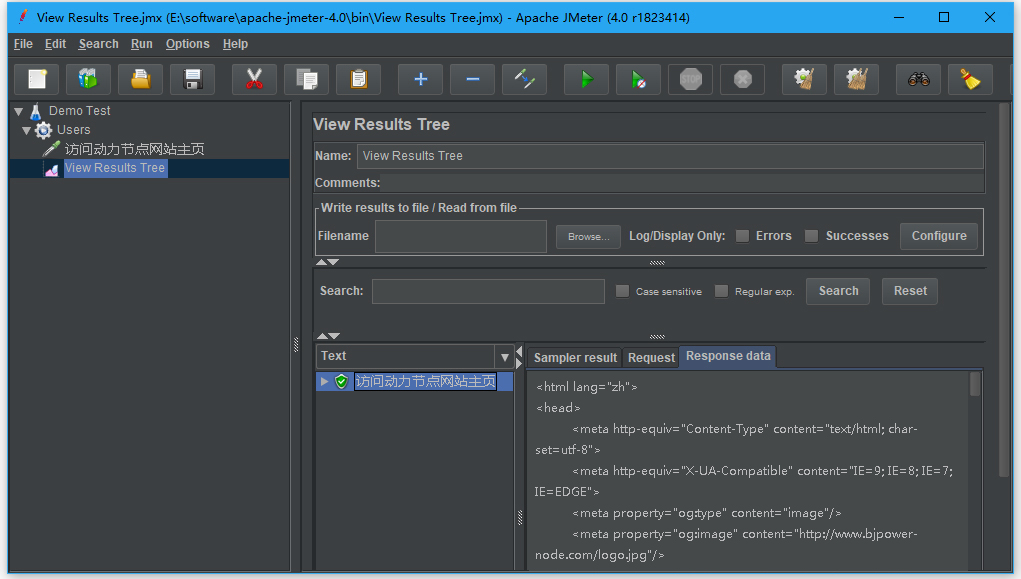
Task: Open the Edit menu
Action: (55, 44)
